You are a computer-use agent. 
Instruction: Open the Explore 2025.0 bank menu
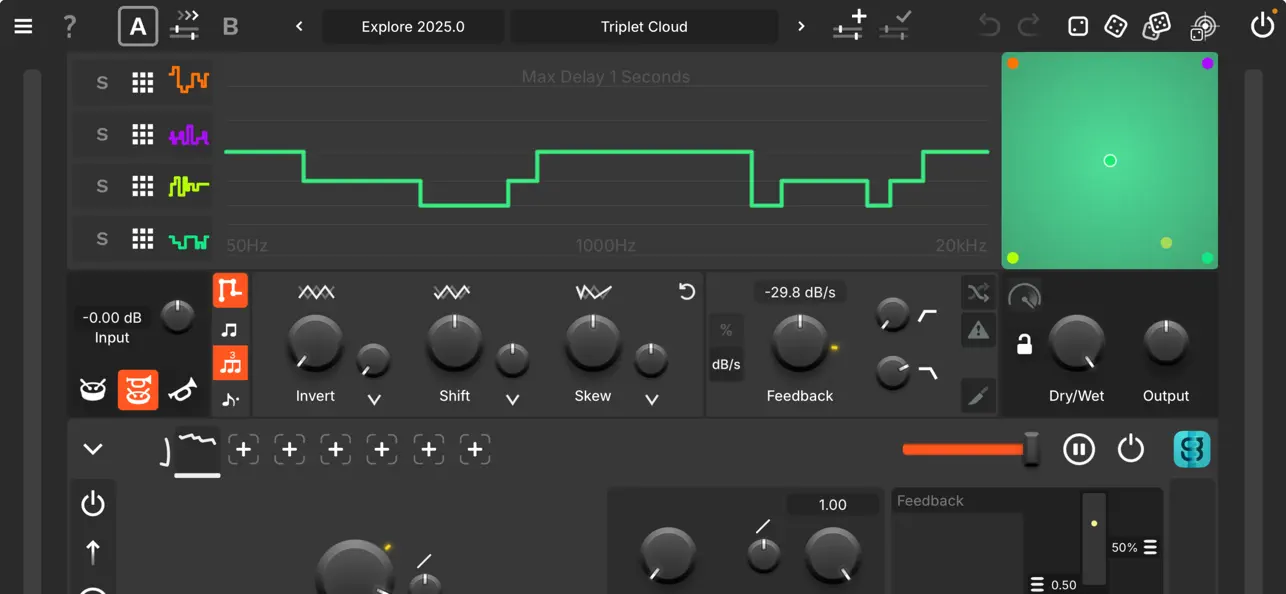(x=413, y=27)
